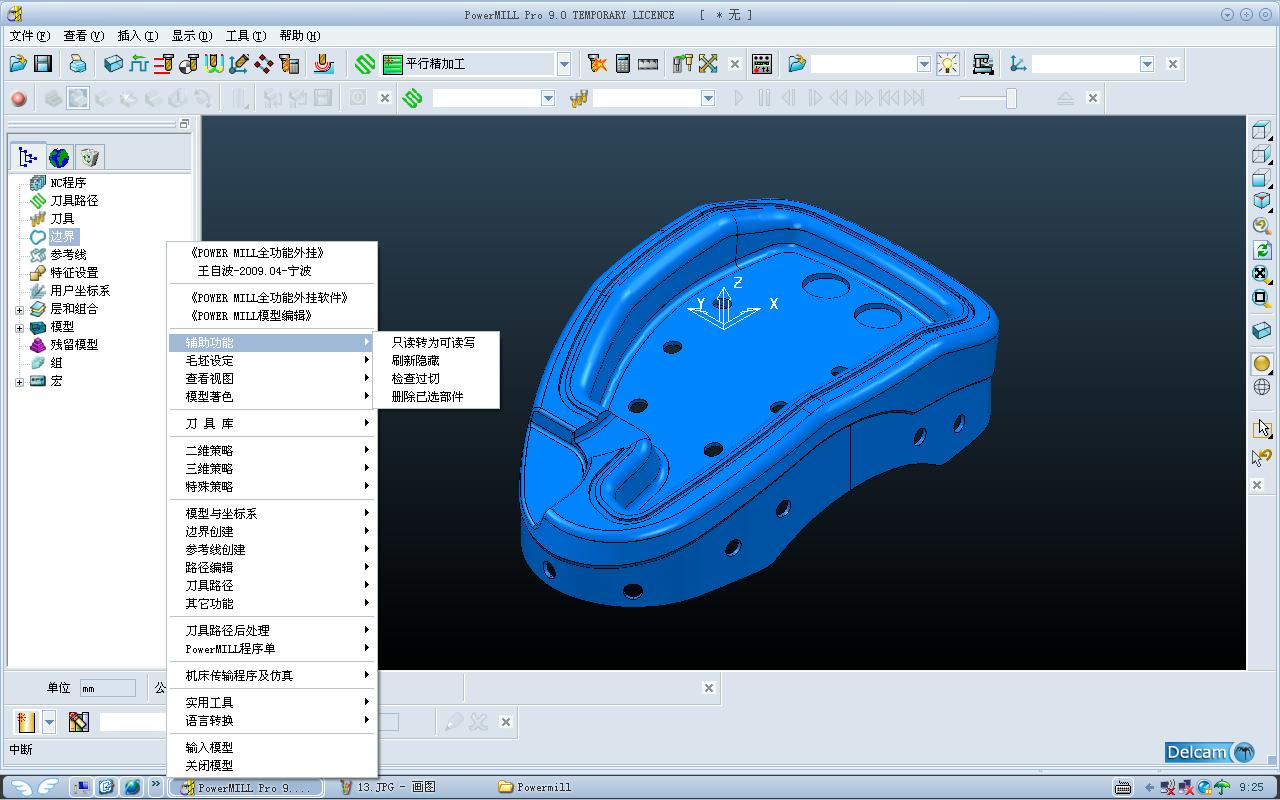Open the 平行精加工 strategy dropdown
Image resolution: width=1280 pixels, height=800 pixels.
click(x=564, y=64)
